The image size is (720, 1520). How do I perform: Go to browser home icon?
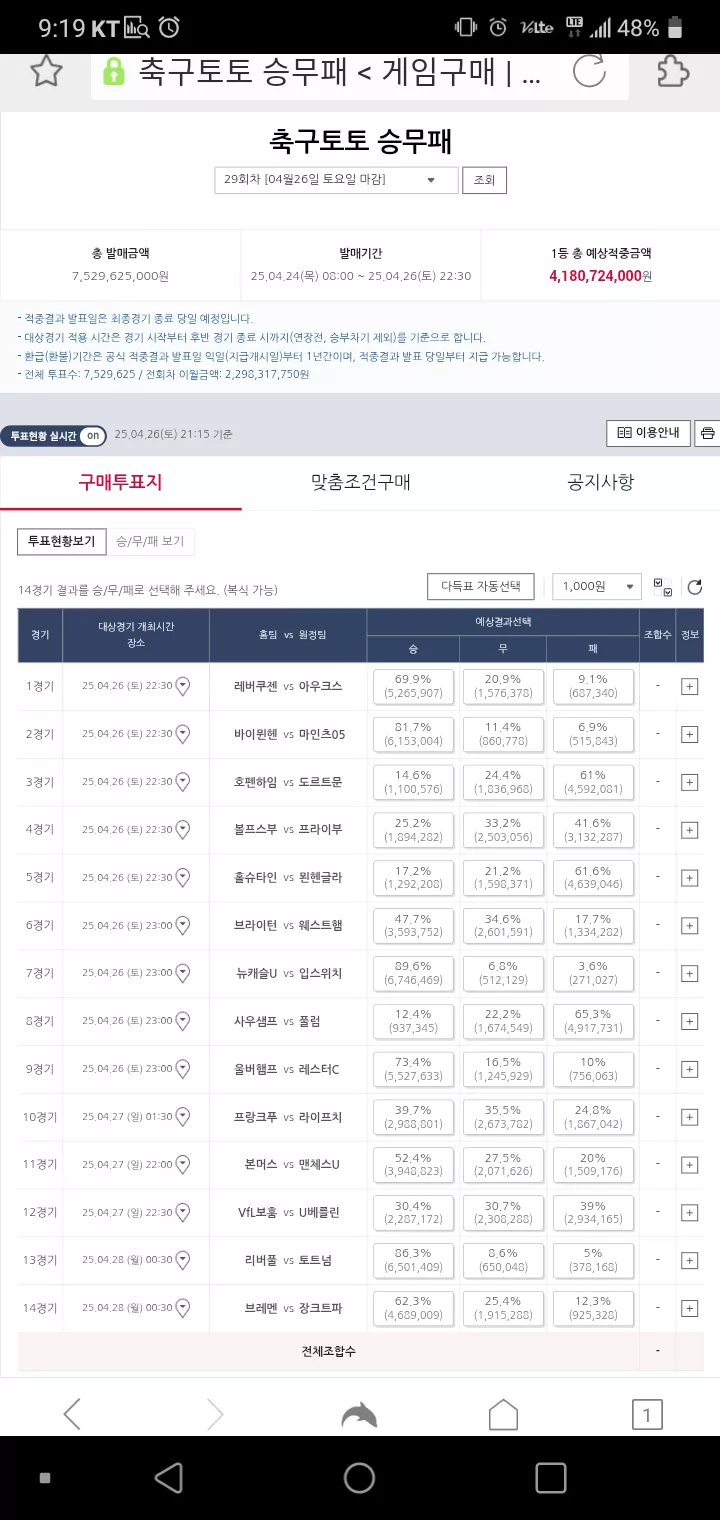coord(503,1414)
